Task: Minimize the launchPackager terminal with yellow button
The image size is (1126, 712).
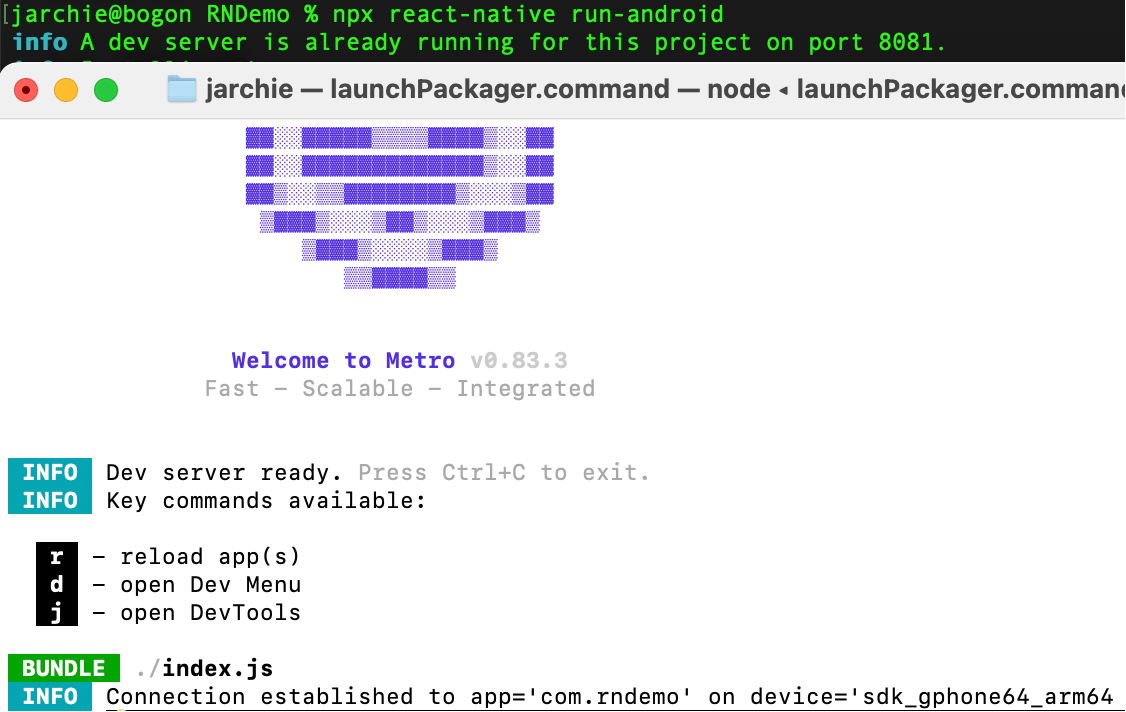Action: click(66, 90)
